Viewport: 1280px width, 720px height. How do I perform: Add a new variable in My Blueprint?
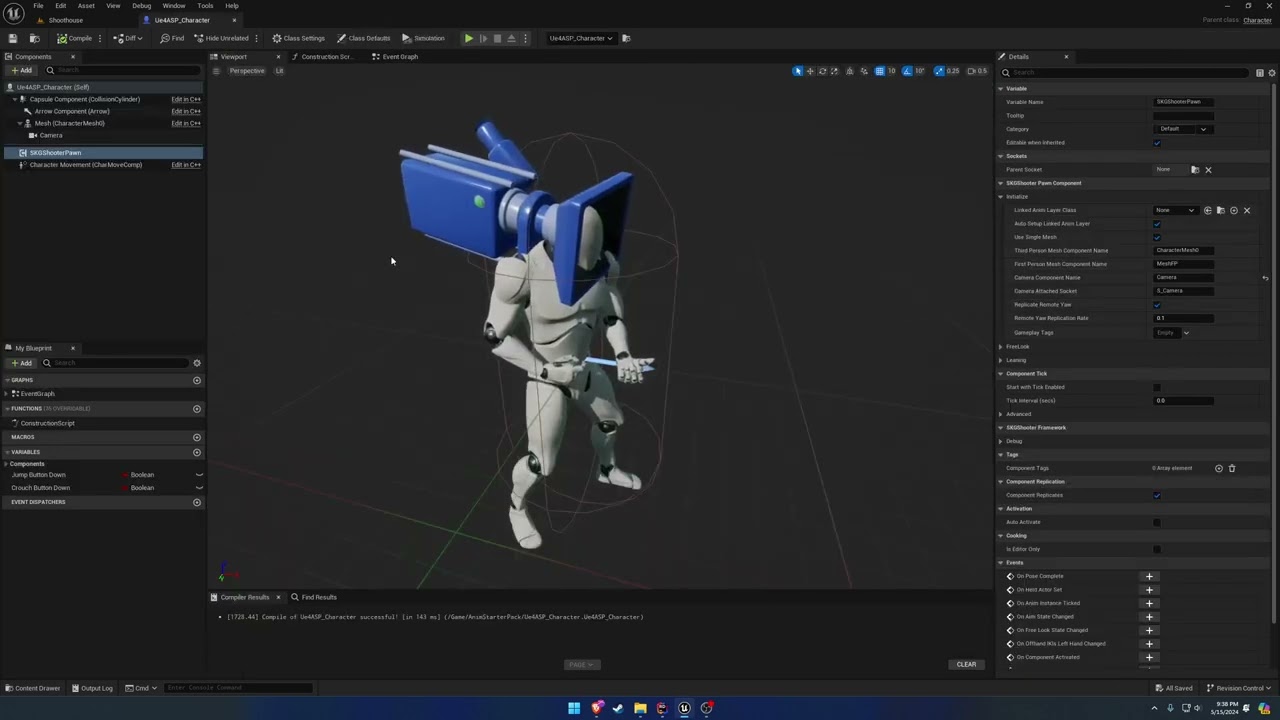[196, 452]
